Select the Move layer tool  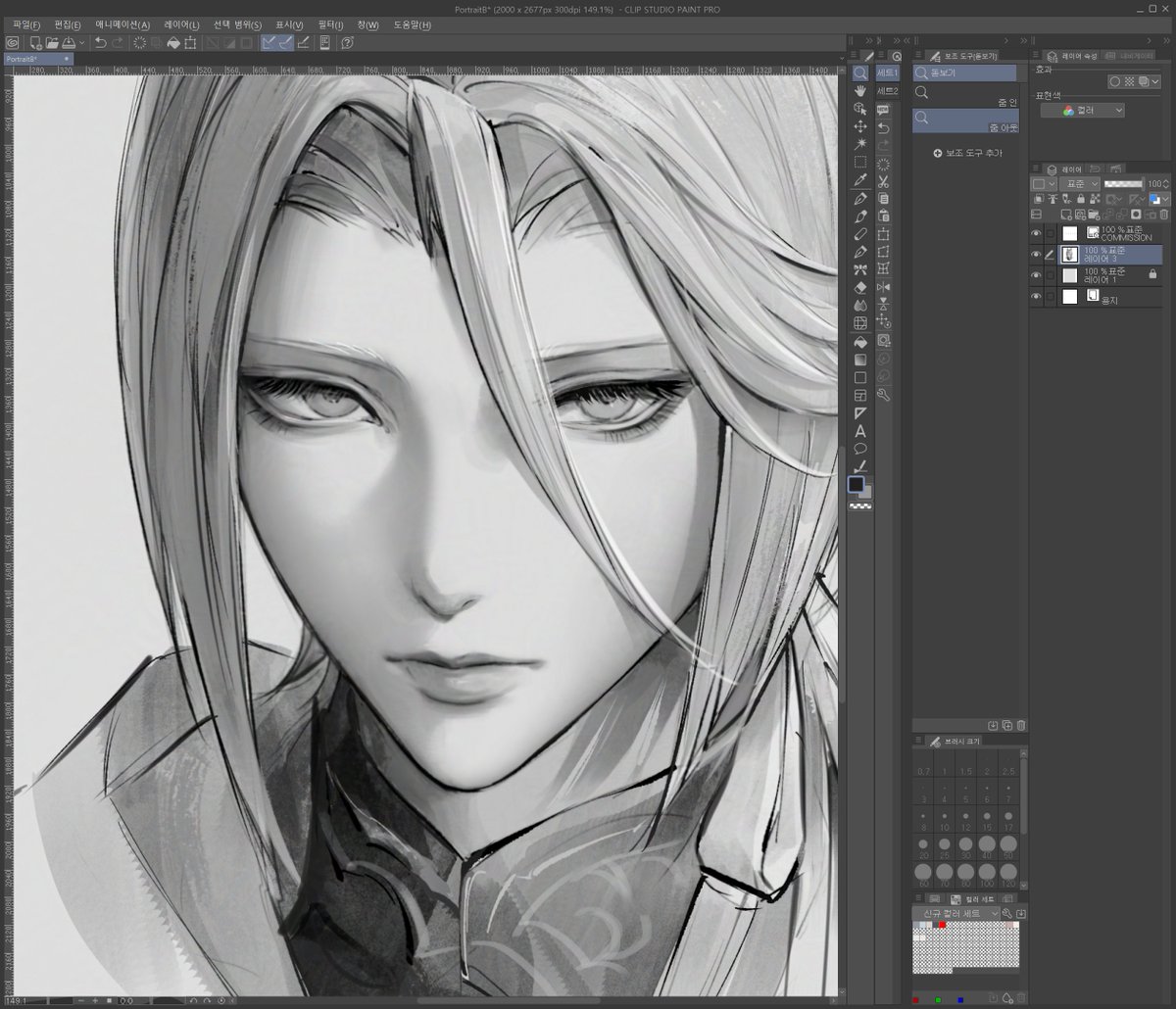pyautogui.click(x=860, y=126)
